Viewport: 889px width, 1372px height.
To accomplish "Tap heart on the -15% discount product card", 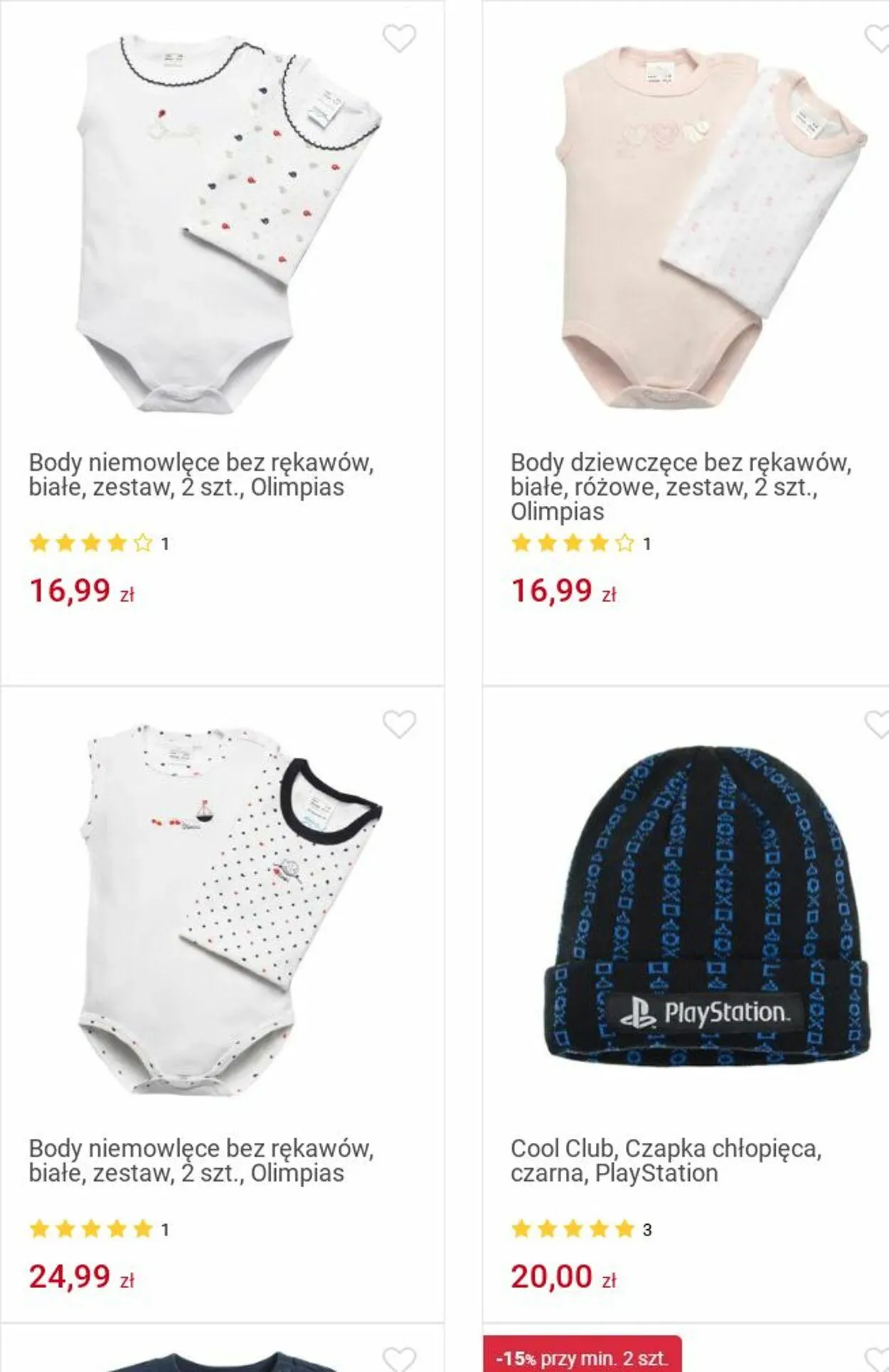I will (877, 1358).
